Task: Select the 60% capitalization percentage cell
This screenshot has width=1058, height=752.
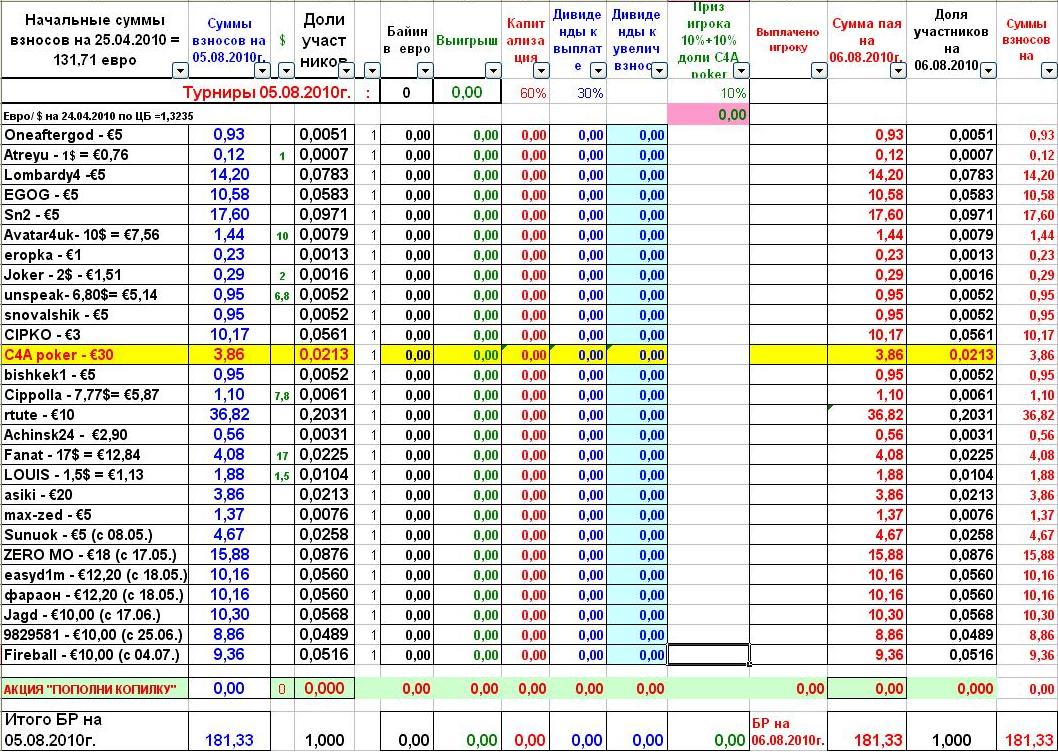Action: click(525, 92)
